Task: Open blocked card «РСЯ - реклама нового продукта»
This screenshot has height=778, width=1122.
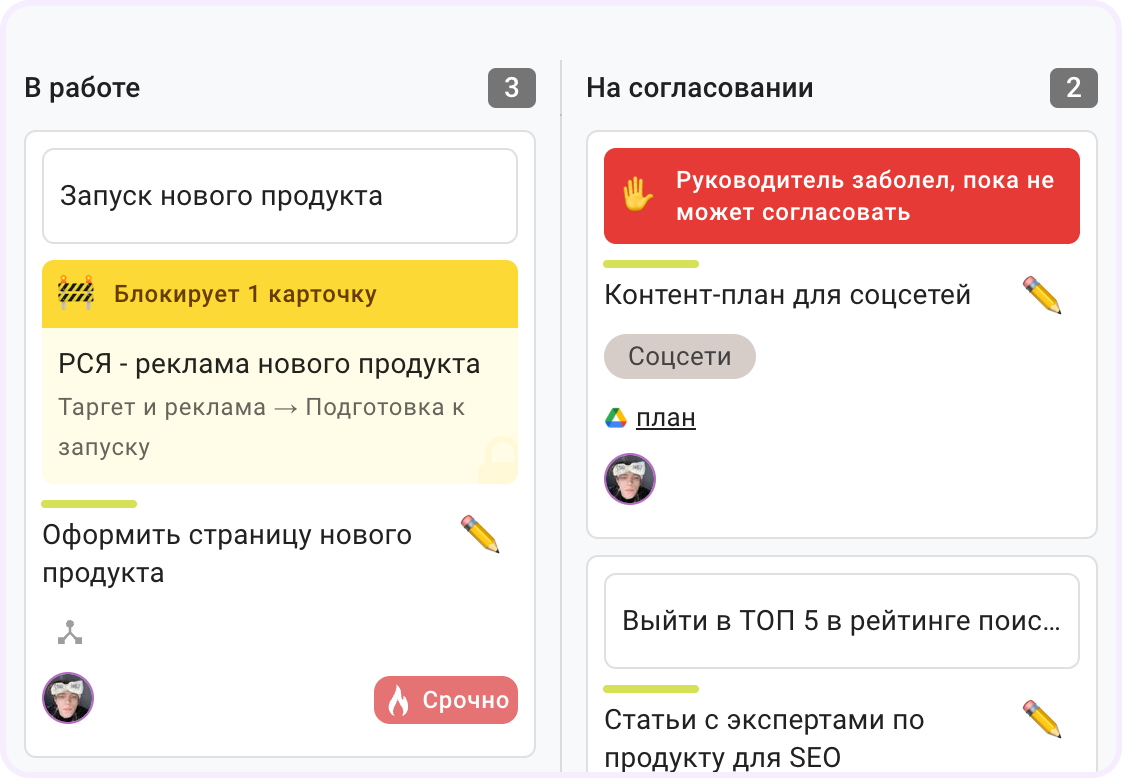Action: pyautogui.click(x=269, y=364)
